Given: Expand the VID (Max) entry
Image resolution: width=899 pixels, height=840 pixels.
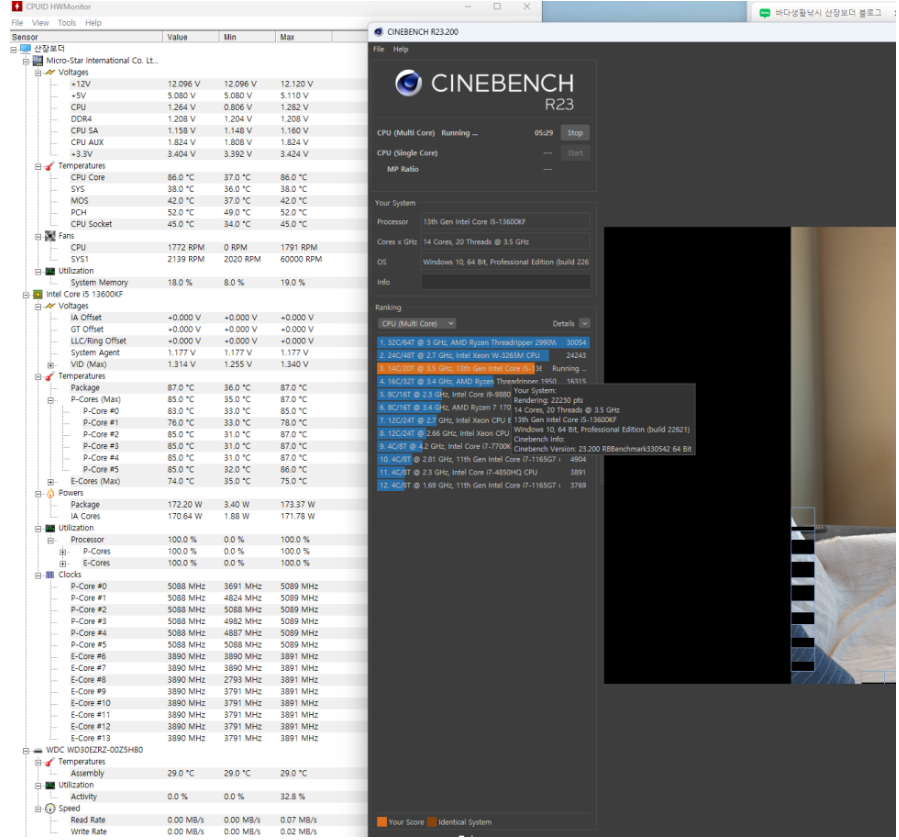Looking at the screenshot, I should pyautogui.click(x=50, y=365).
